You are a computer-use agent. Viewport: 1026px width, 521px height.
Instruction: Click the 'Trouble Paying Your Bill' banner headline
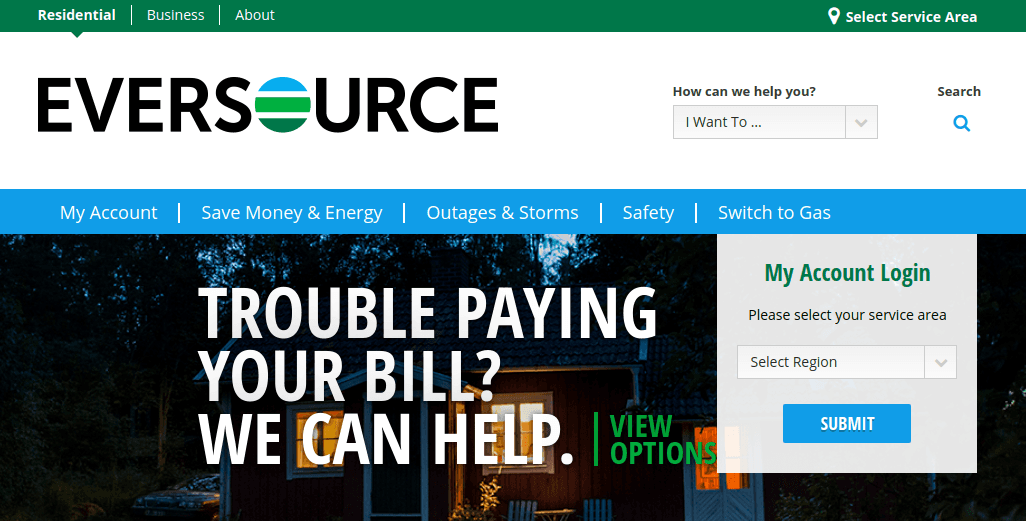(x=427, y=376)
